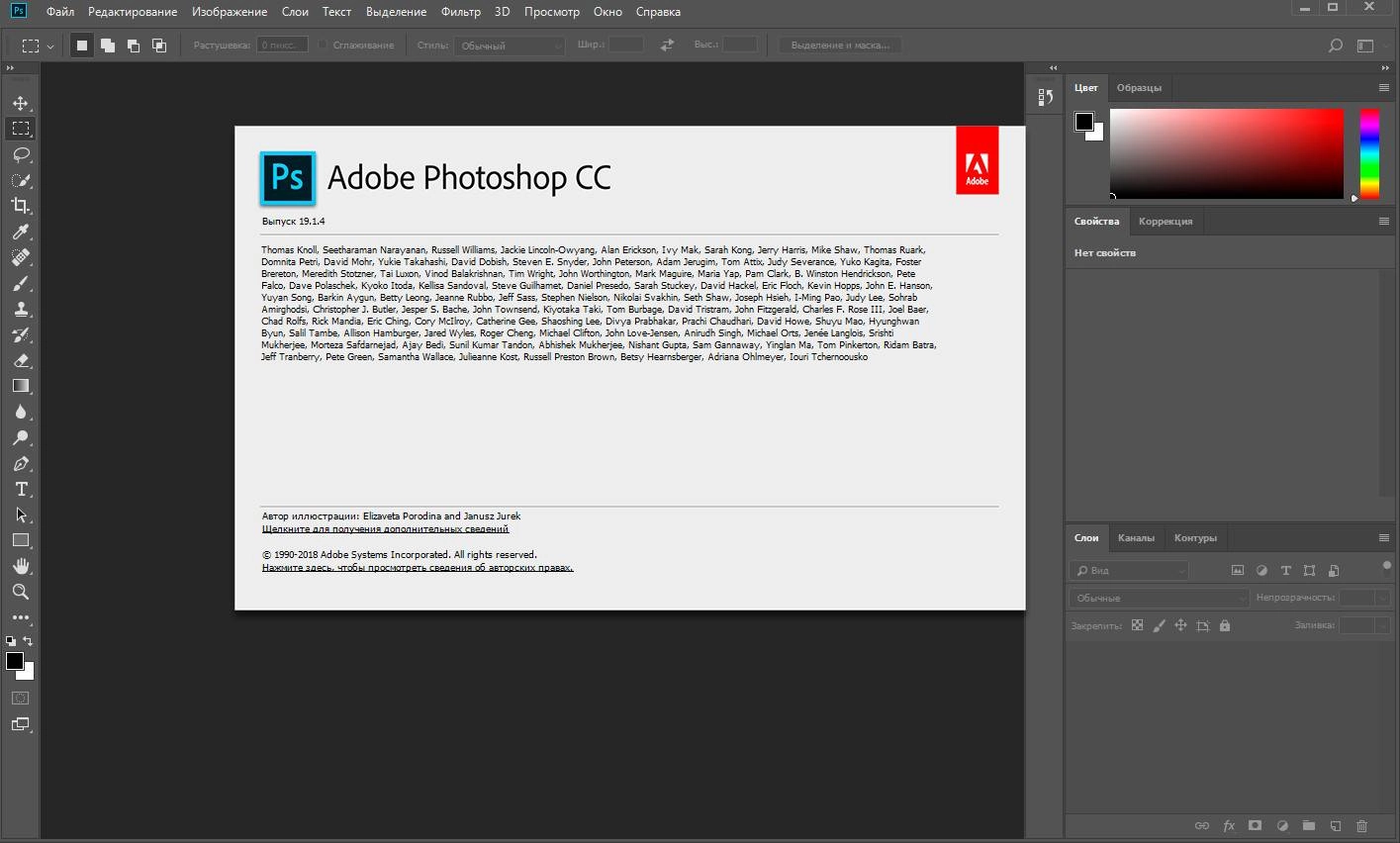Open the Стиль dropdown showing Обычный

click(510, 46)
